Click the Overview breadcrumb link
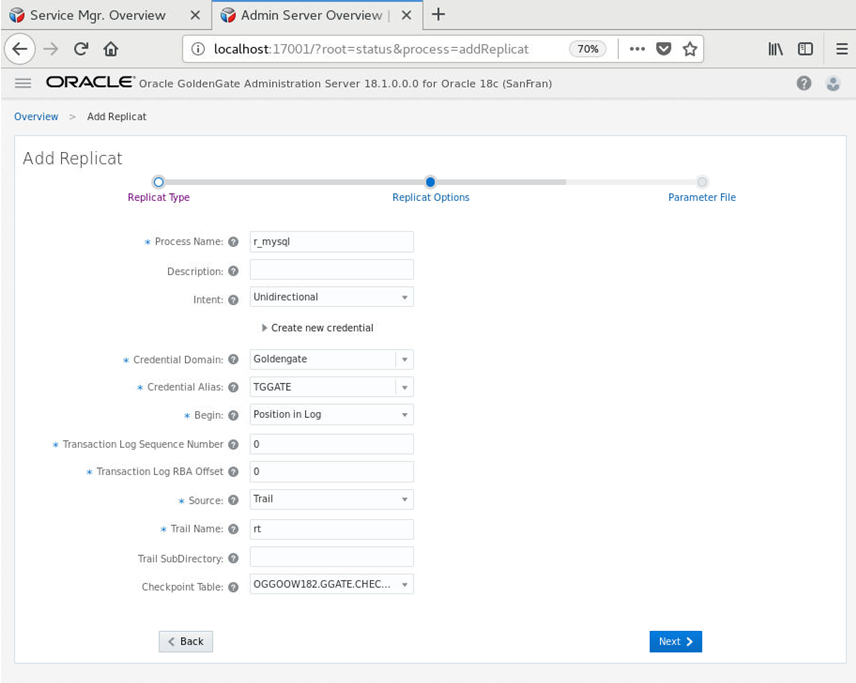Image resolution: width=856 pixels, height=683 pixels. coord(36,116)
